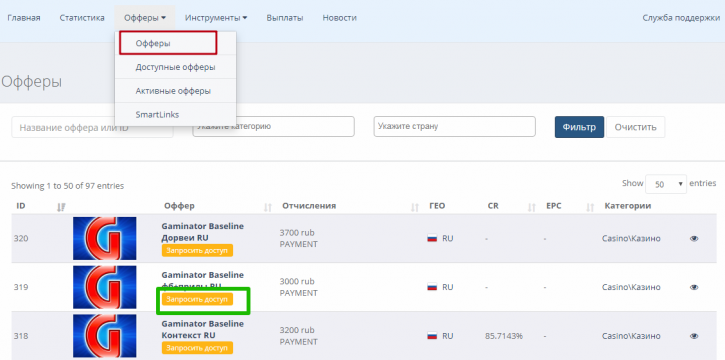Expand the Инструменты dropdown menu
The image size is (725, 360).
tap(216, 18)
